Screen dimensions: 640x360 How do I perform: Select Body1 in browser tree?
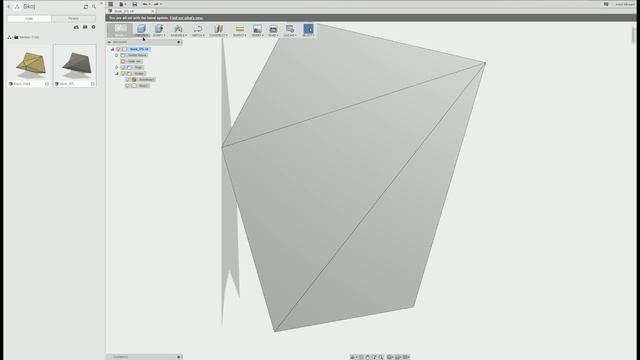(x=143, y=86)
